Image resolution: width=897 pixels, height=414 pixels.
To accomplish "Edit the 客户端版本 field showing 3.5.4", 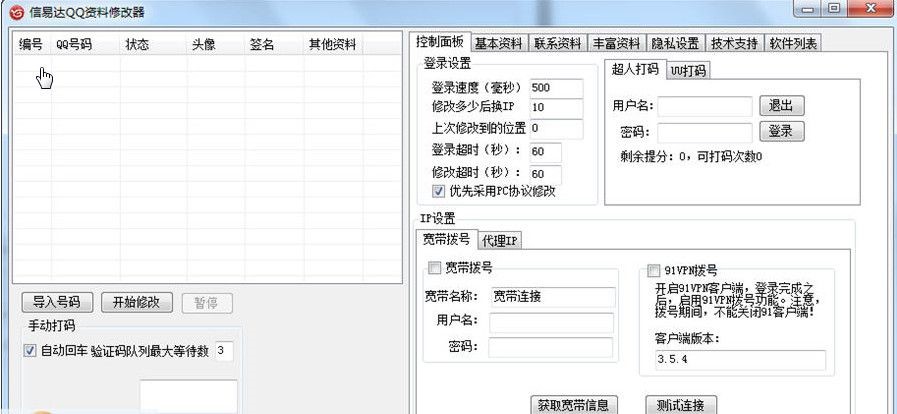I will [x=740, y=360].
